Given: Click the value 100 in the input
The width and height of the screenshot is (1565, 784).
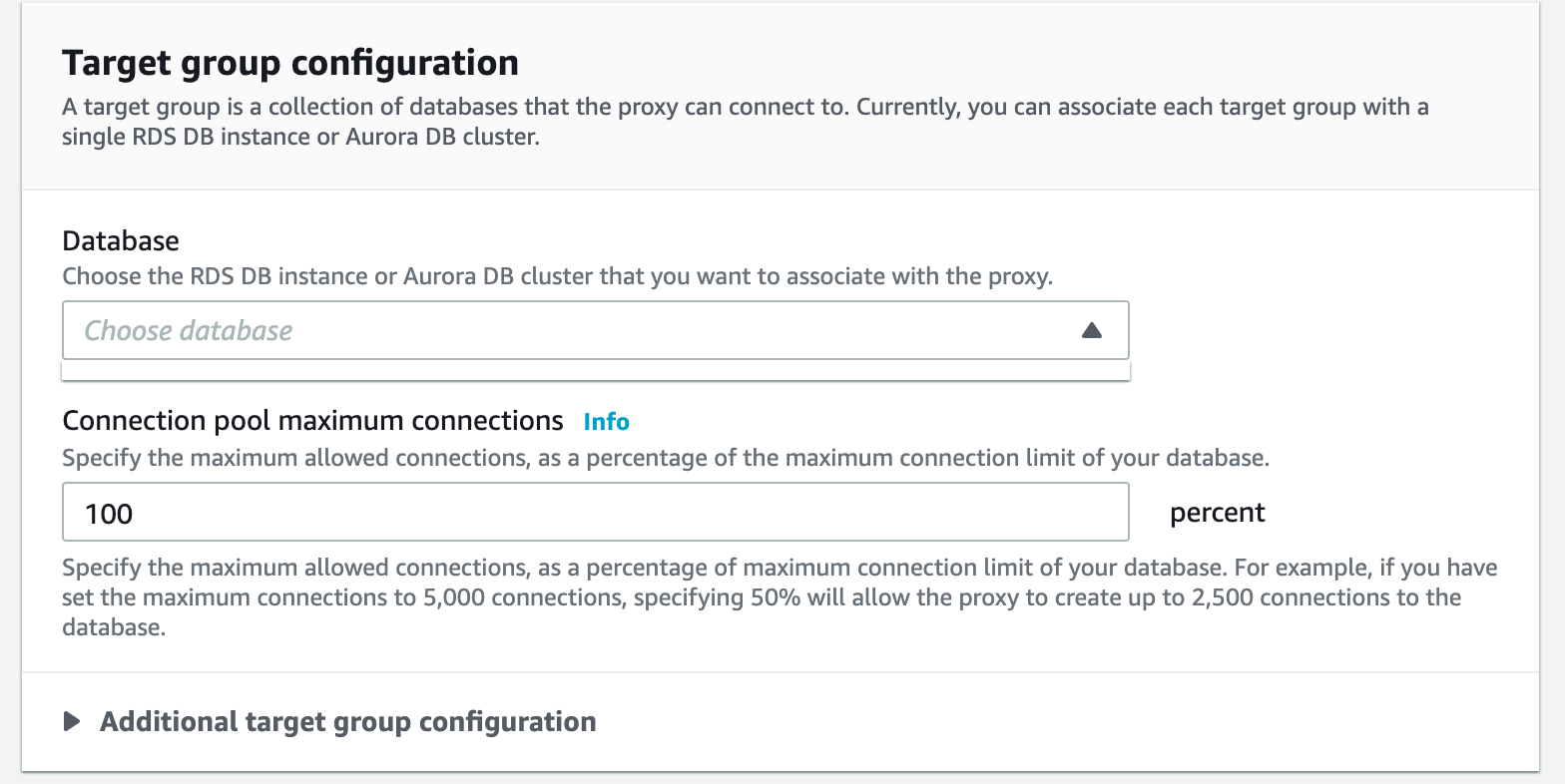Looking at the screenshot, I should click(x=109, y=514).
